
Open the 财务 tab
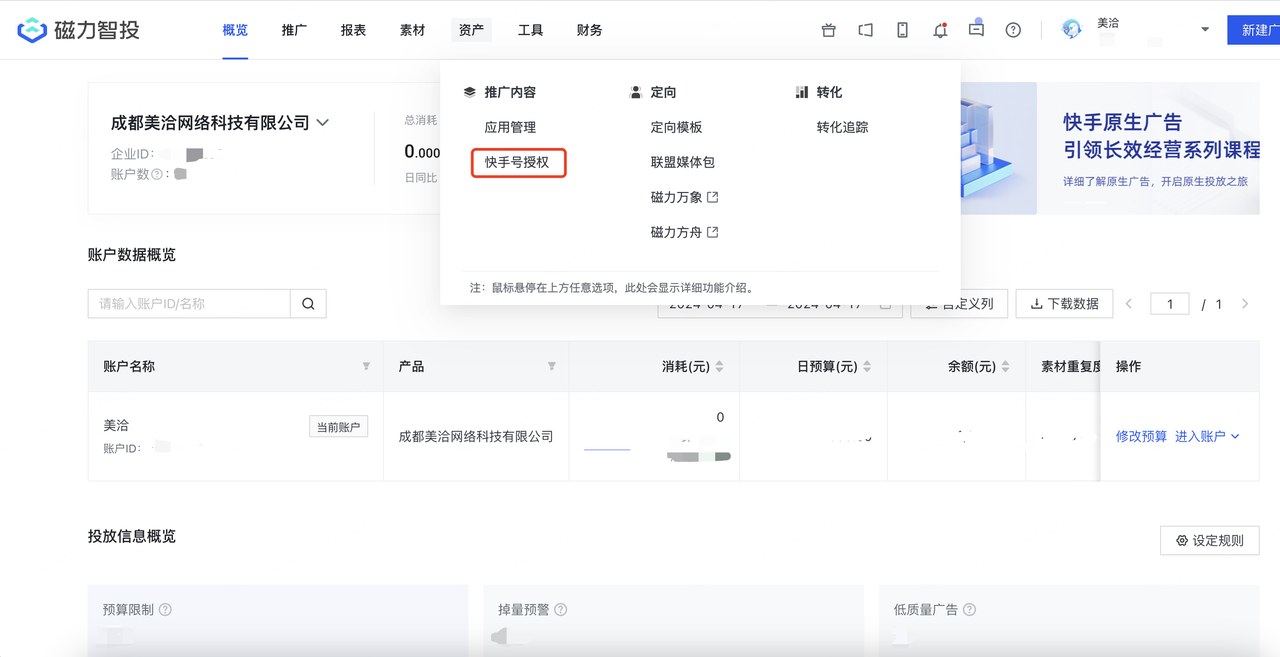coord(590,30)
